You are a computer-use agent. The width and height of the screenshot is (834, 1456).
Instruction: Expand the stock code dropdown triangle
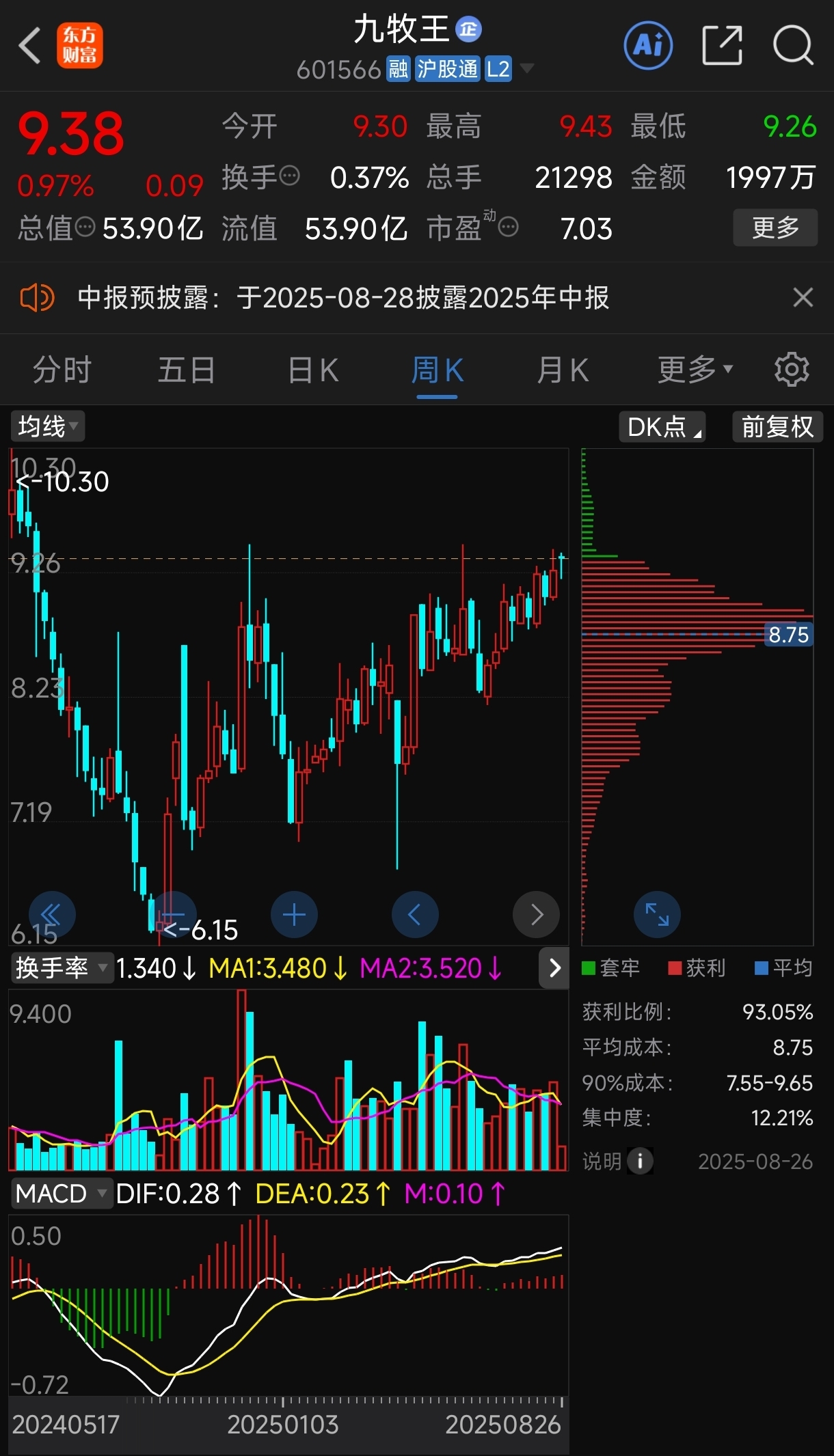(x=526, y=68)
